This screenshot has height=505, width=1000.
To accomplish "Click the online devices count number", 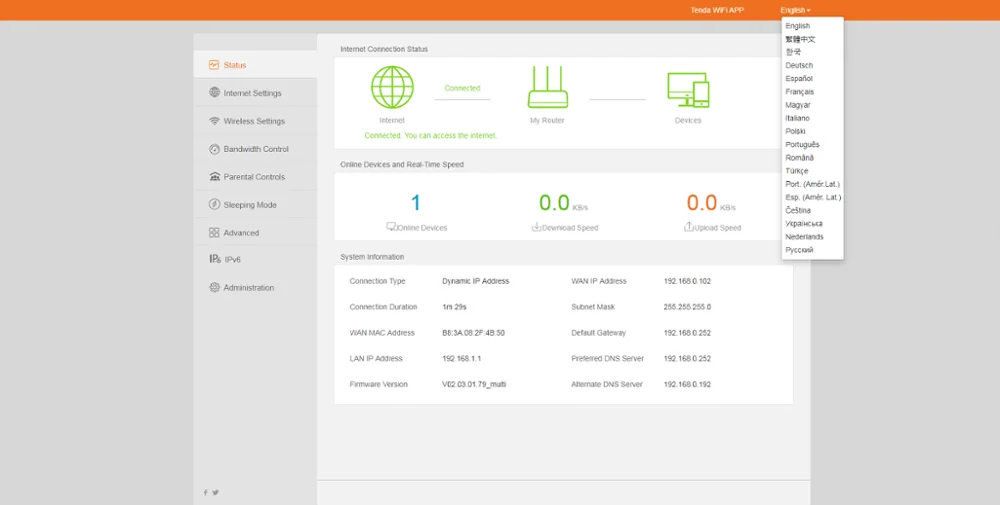I will pos(416,203).
